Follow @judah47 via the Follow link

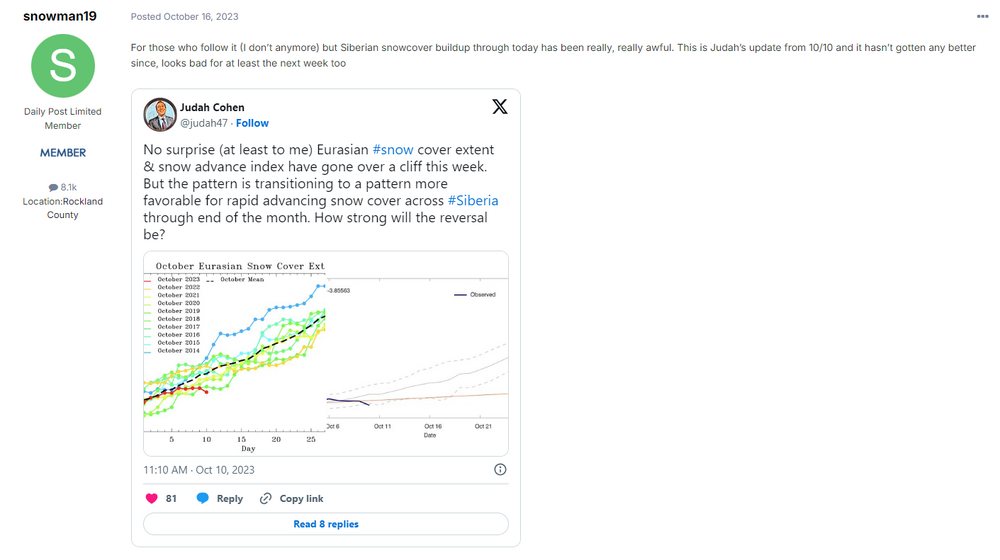point(252,123)
